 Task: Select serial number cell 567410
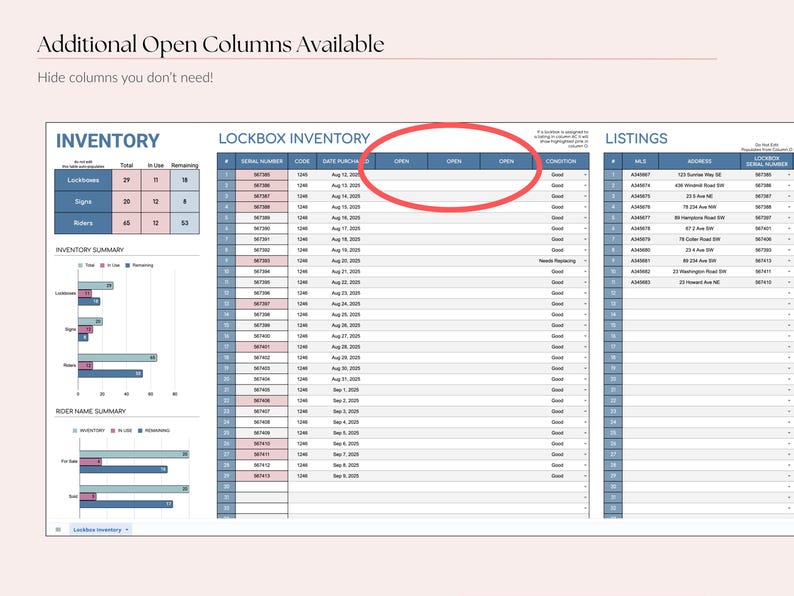262,444
